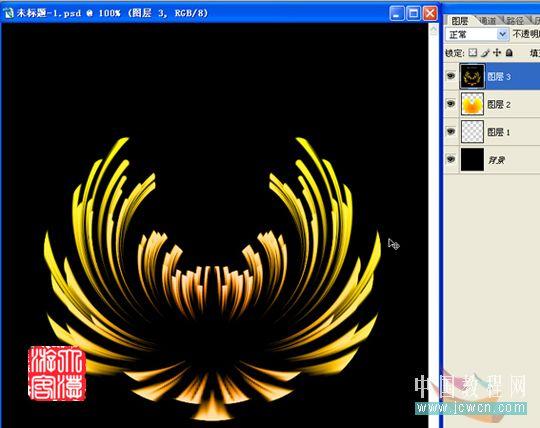Select the 图层 1 layer by name
540x428 pixels.
[499, 132]
